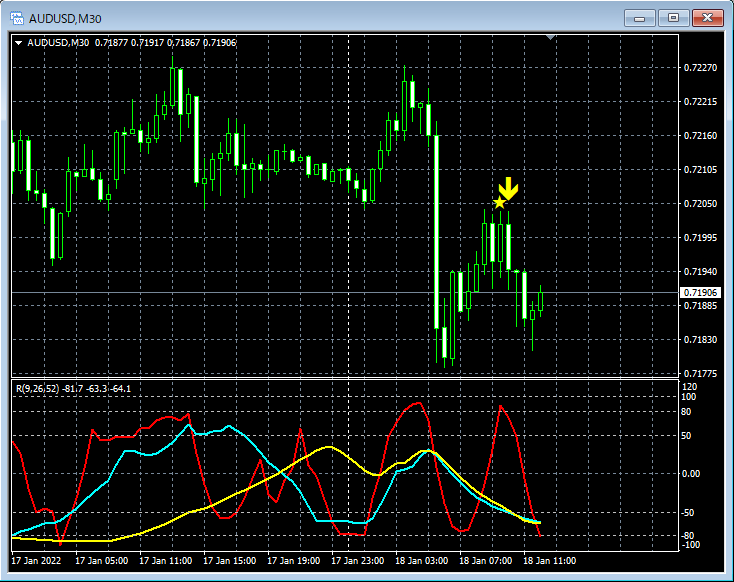
Task: Click the 17 Jan 05:00 time label
Action: pos(102,560)
